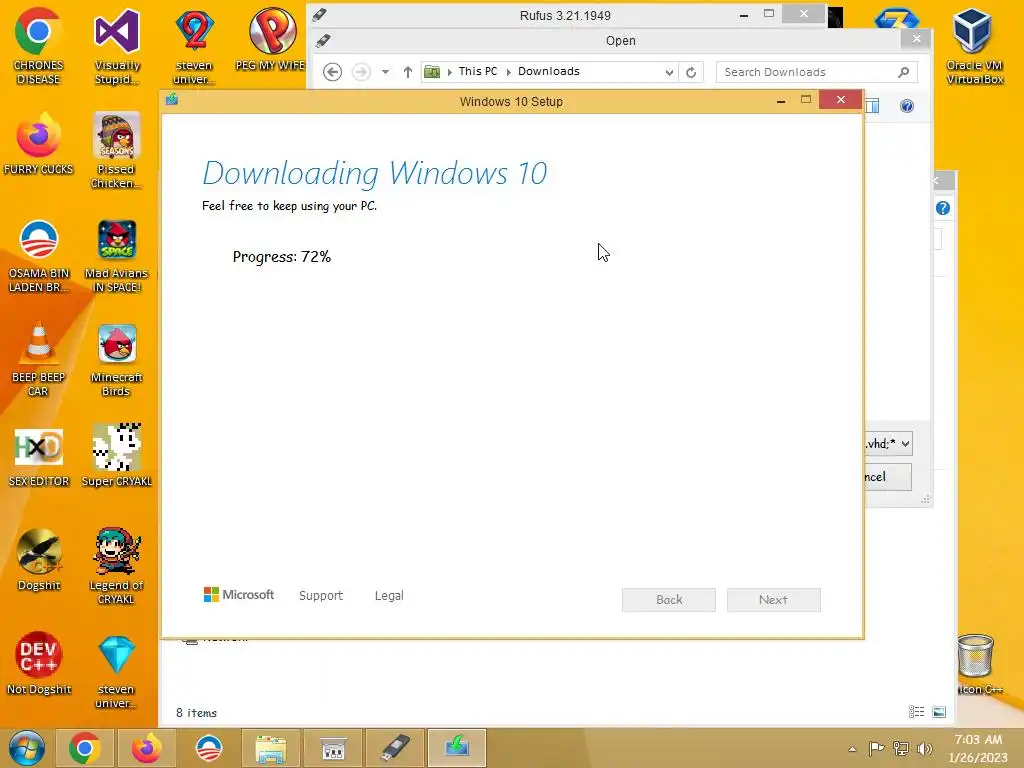Open the Oracle VM VirtualBox desktop icon
The width and height of the screenshot is (1024, 768).
(x=974, y=46)
